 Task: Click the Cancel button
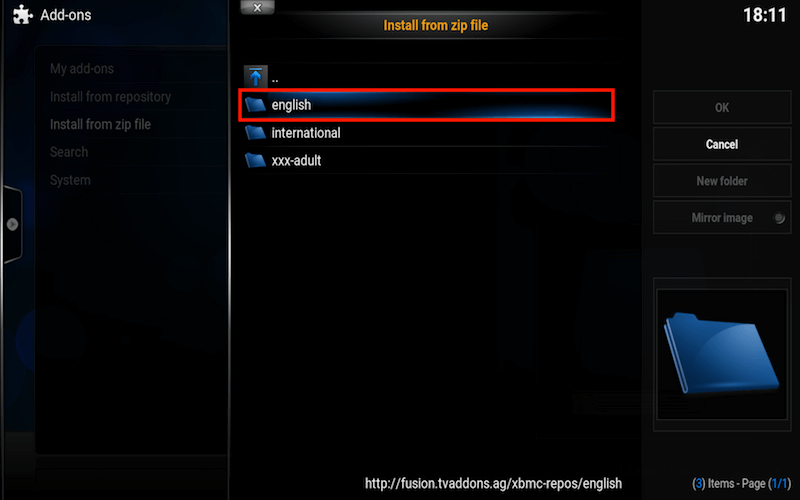[722, 144]
